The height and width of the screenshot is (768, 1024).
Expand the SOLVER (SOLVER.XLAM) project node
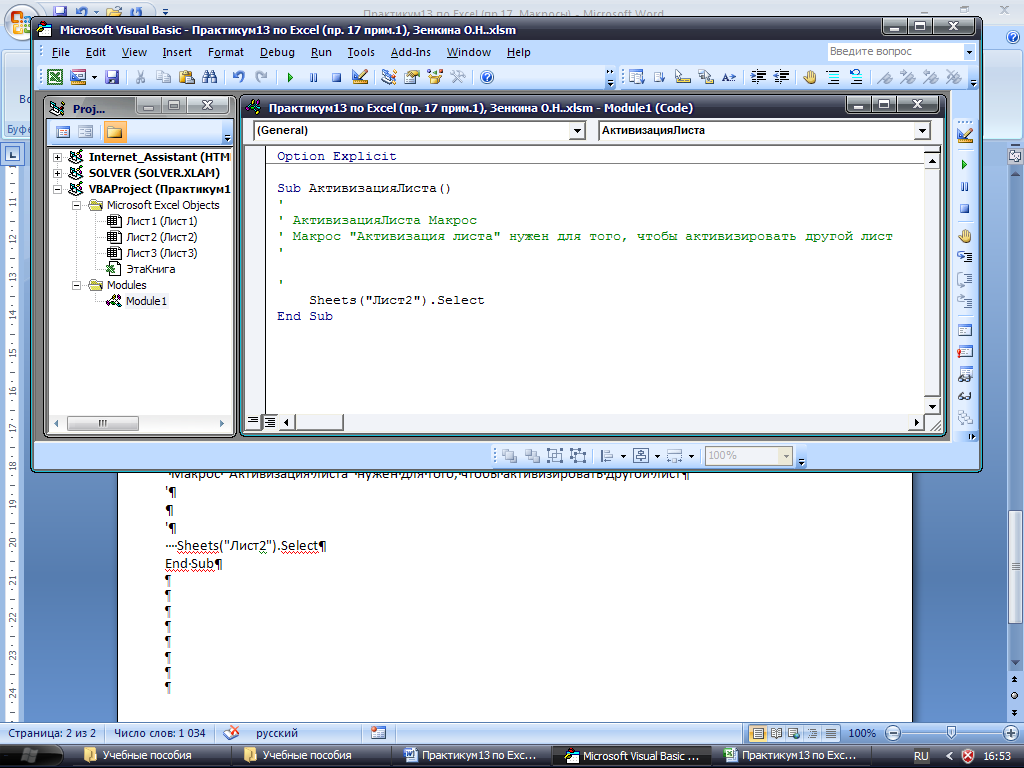coord(57,173)
